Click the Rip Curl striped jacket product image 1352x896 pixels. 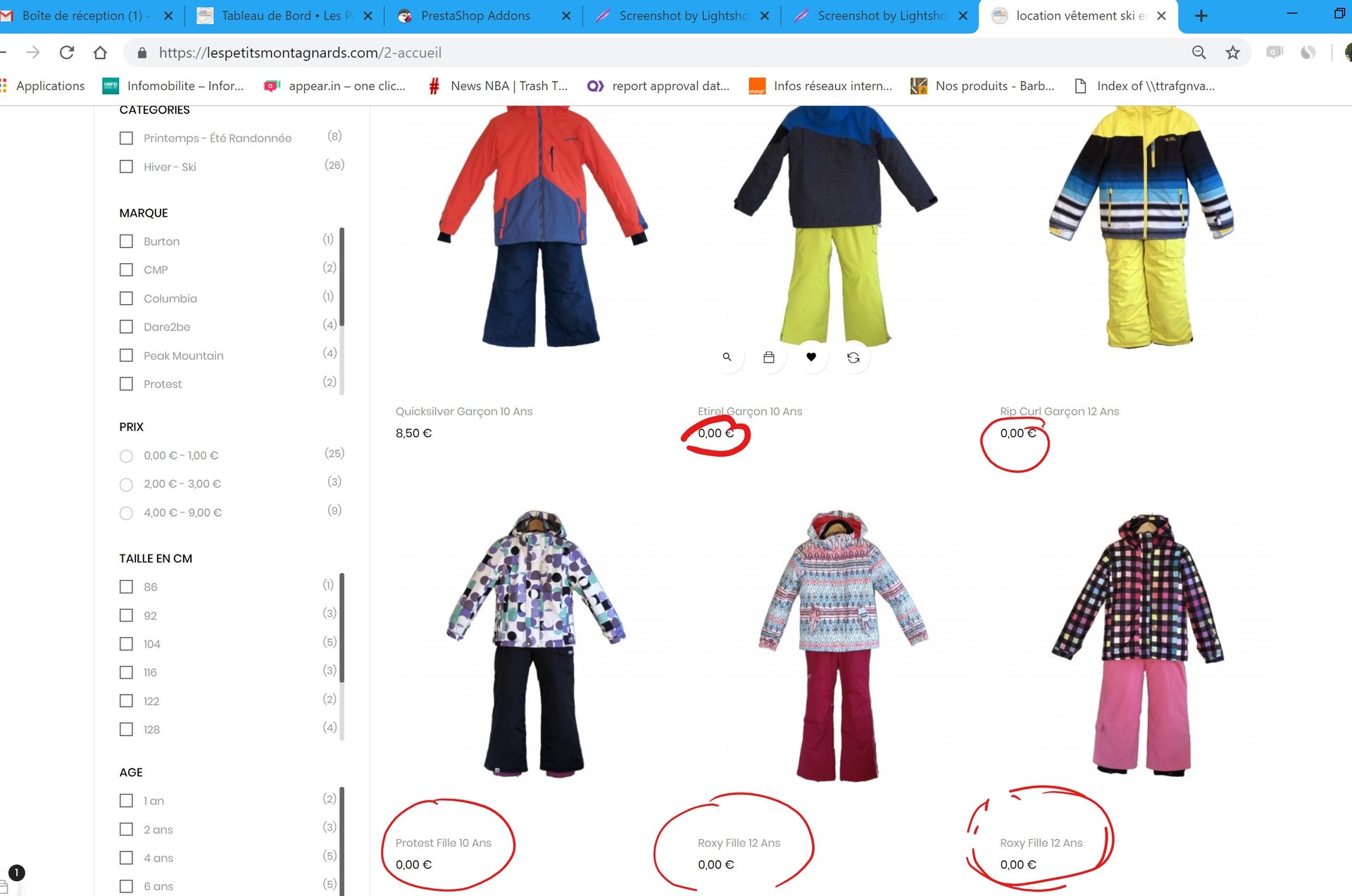click(1141, 229)
